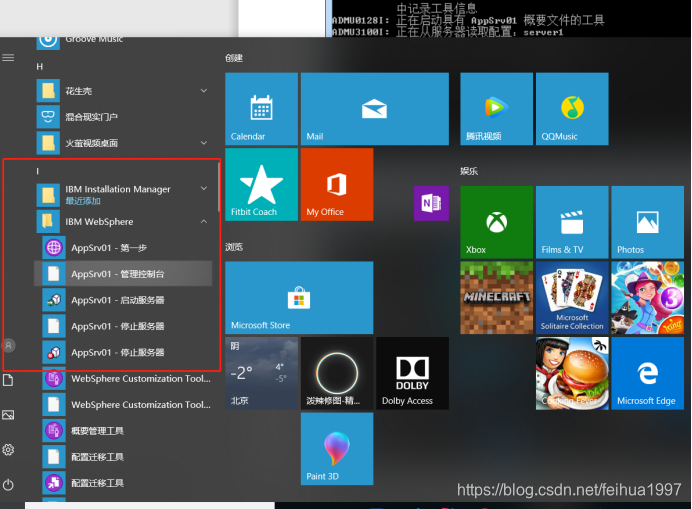The image size is (692, 509).
Task: Click the letter H section header
Action: point(40,66)
